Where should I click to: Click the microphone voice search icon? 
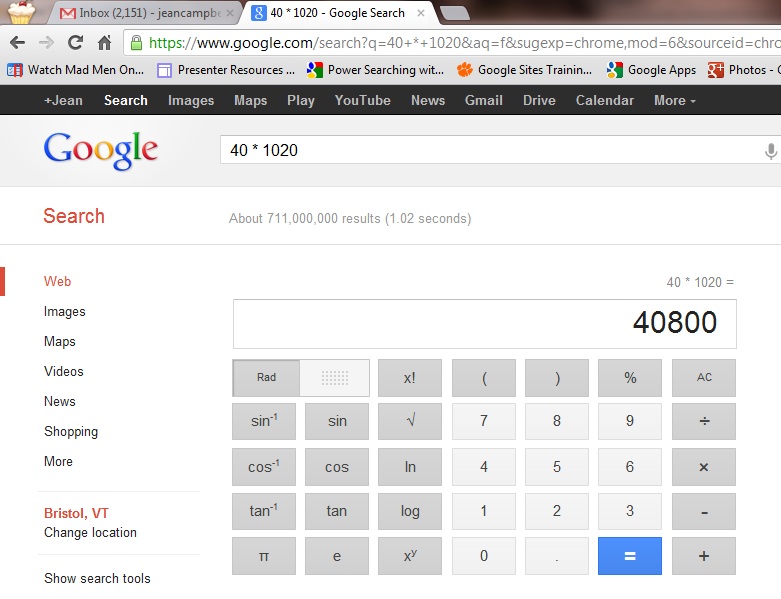[771, 150]
